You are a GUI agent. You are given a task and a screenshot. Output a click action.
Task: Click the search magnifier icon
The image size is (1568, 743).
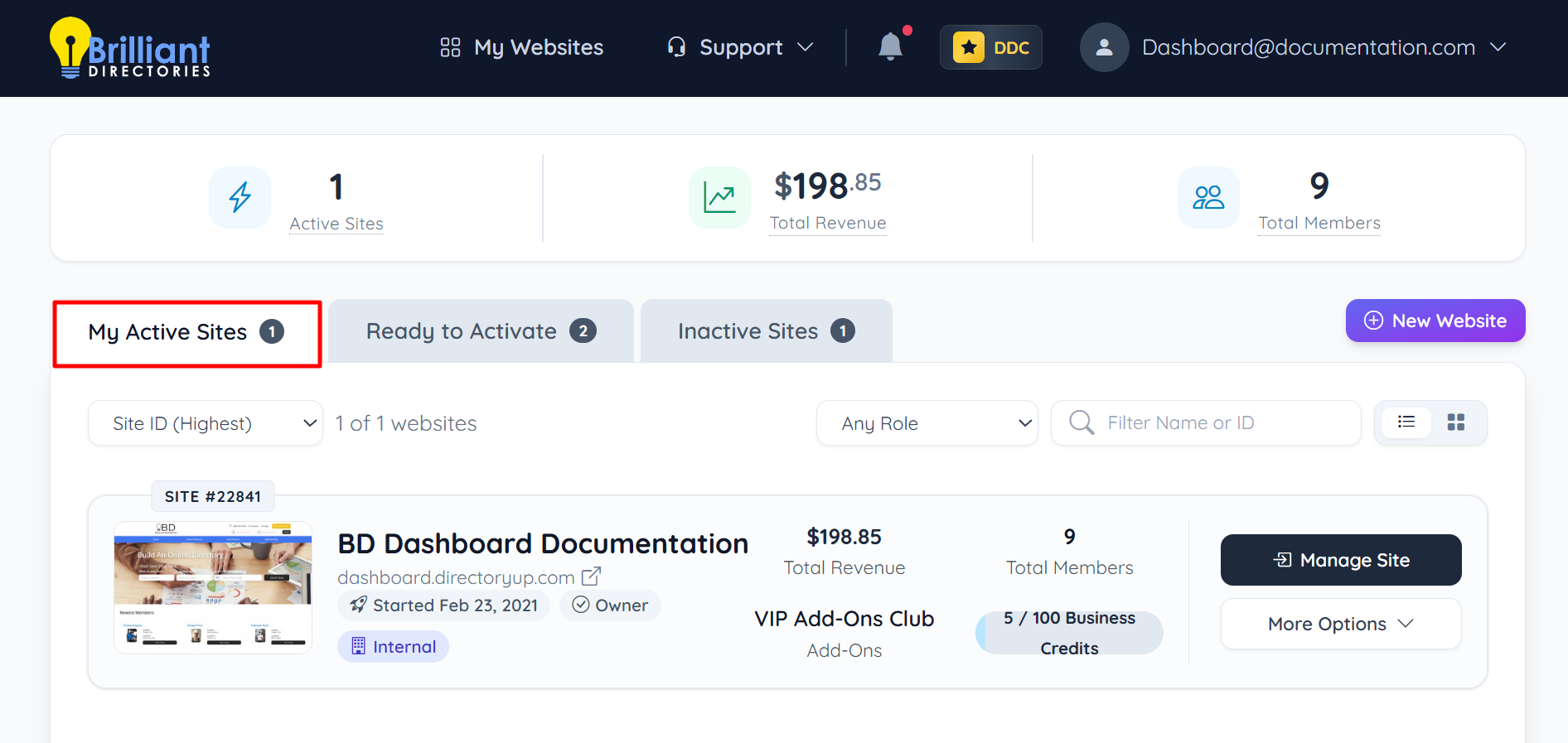pyautogui.click(x=1082, y=422)
